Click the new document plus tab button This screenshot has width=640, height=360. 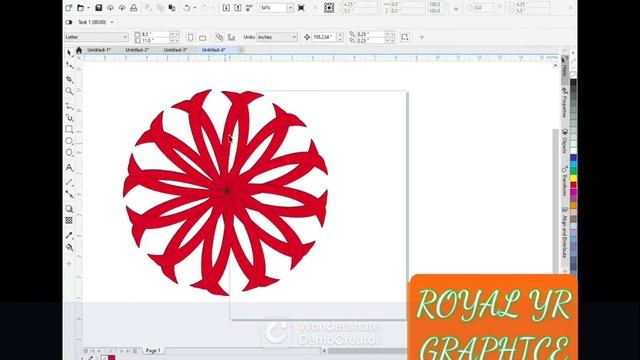(240, 50)
